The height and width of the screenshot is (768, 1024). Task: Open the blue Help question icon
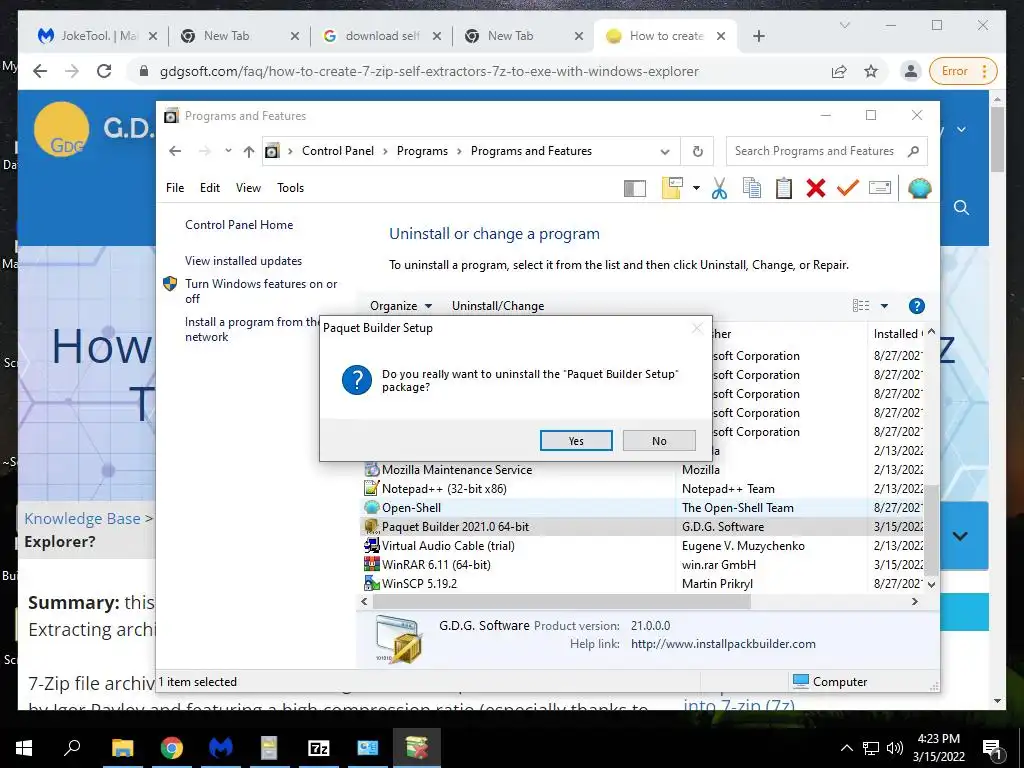point(917,306)
